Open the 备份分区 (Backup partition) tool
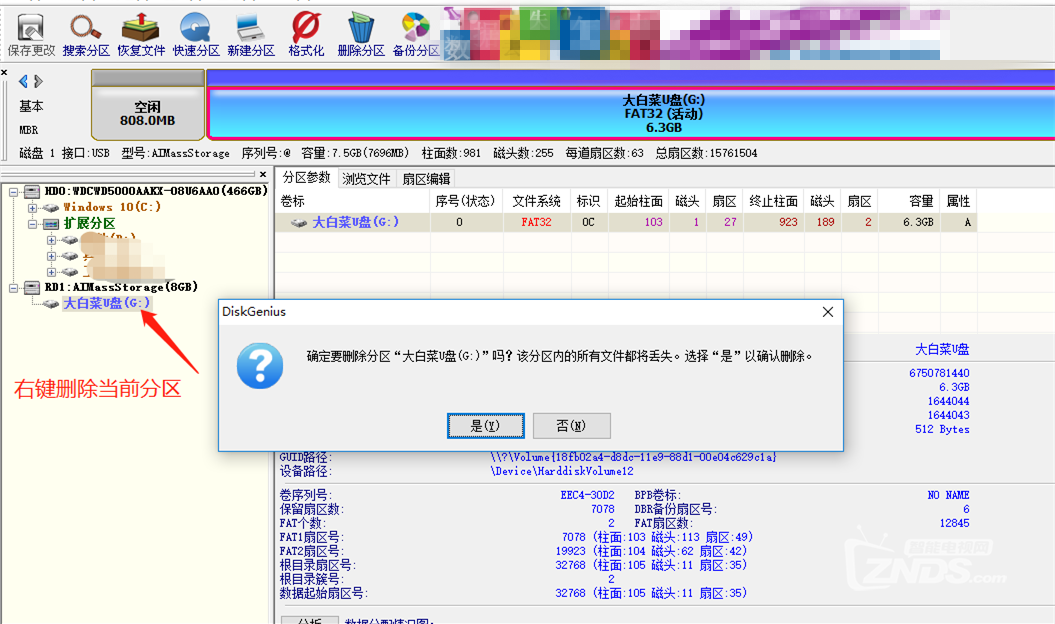Viewport: 1055px width, 624px height. (x=416, y=35)
